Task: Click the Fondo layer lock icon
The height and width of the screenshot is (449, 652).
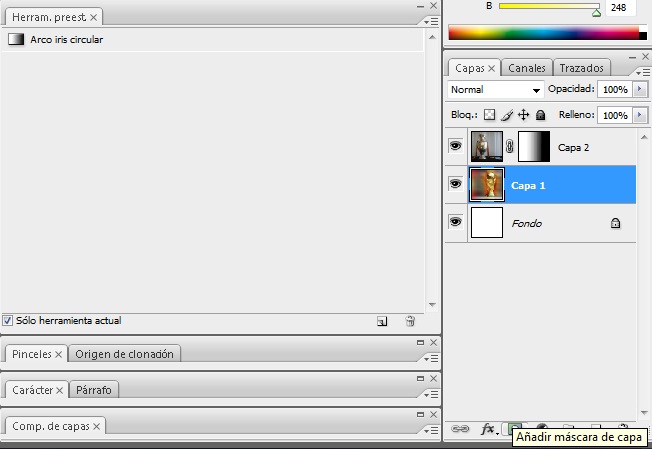Action: point(615,223)
